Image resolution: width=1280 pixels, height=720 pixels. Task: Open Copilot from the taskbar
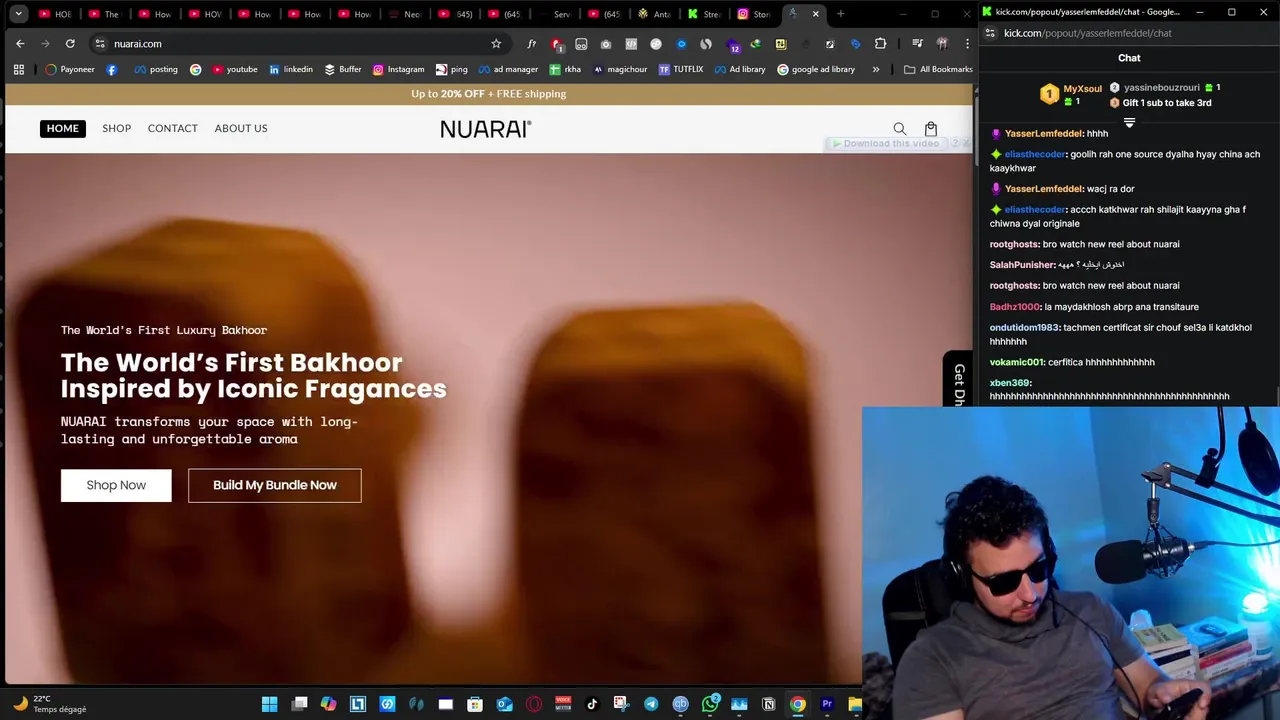(x=328, y=704)
